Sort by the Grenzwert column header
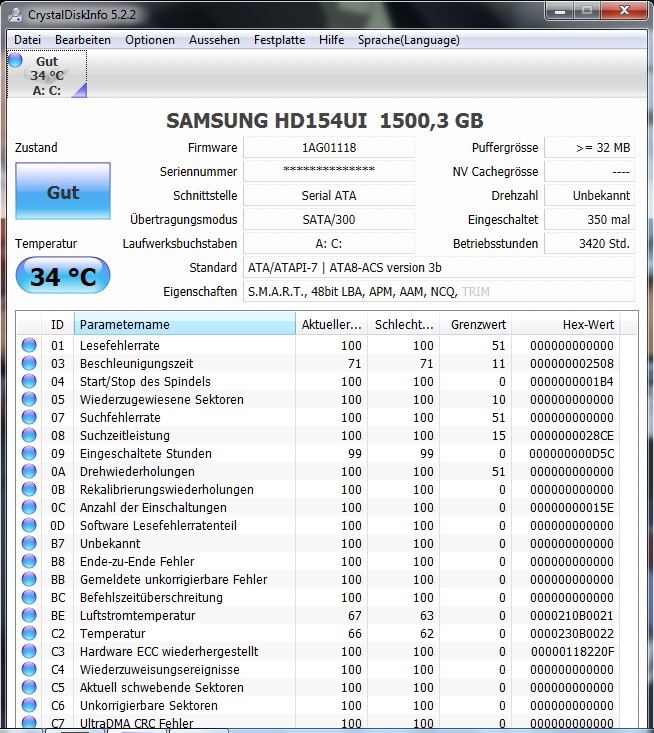Screen dimensions: 654x733 click(476, 324)
